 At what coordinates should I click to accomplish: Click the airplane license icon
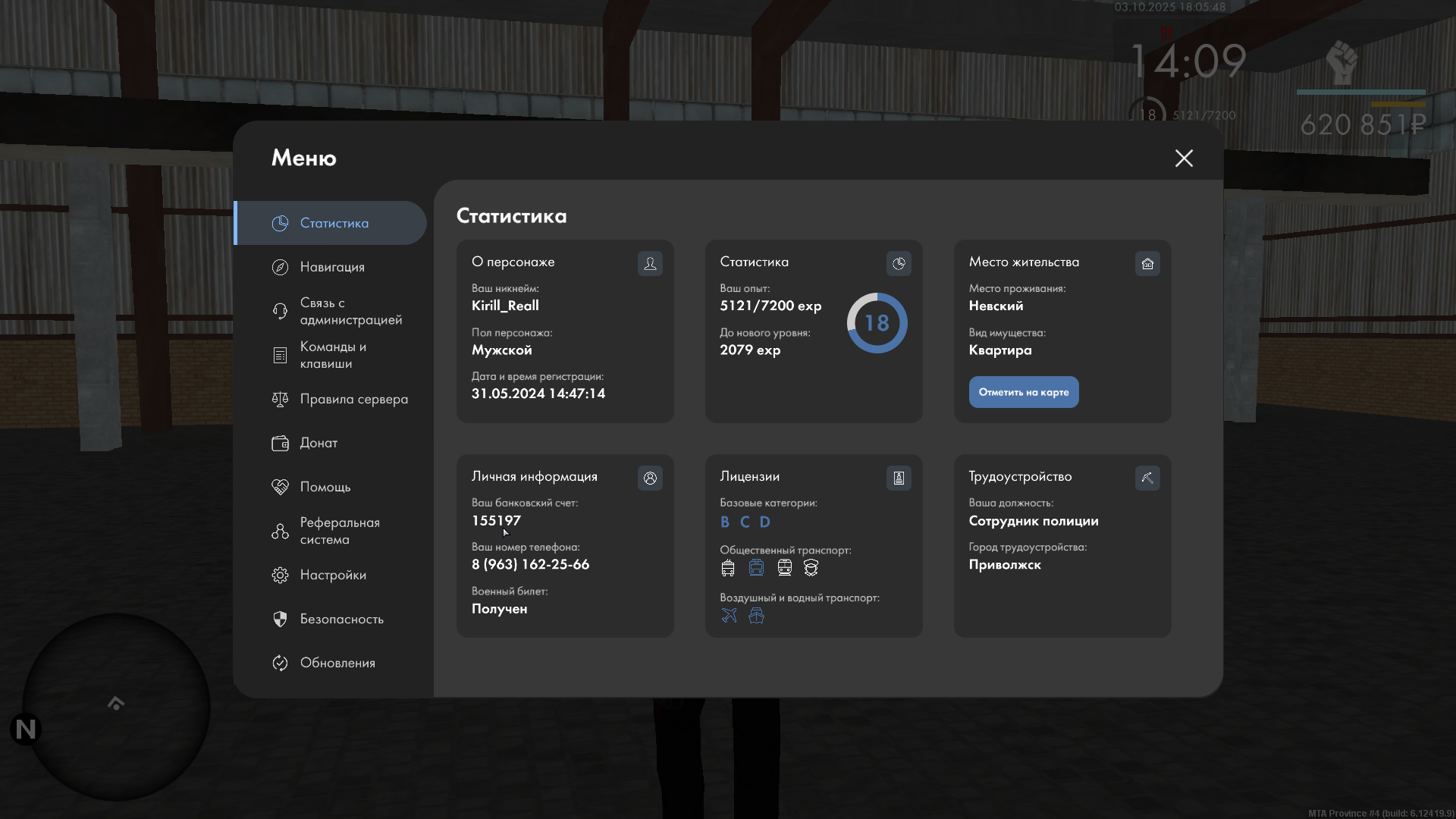[729, 615]
